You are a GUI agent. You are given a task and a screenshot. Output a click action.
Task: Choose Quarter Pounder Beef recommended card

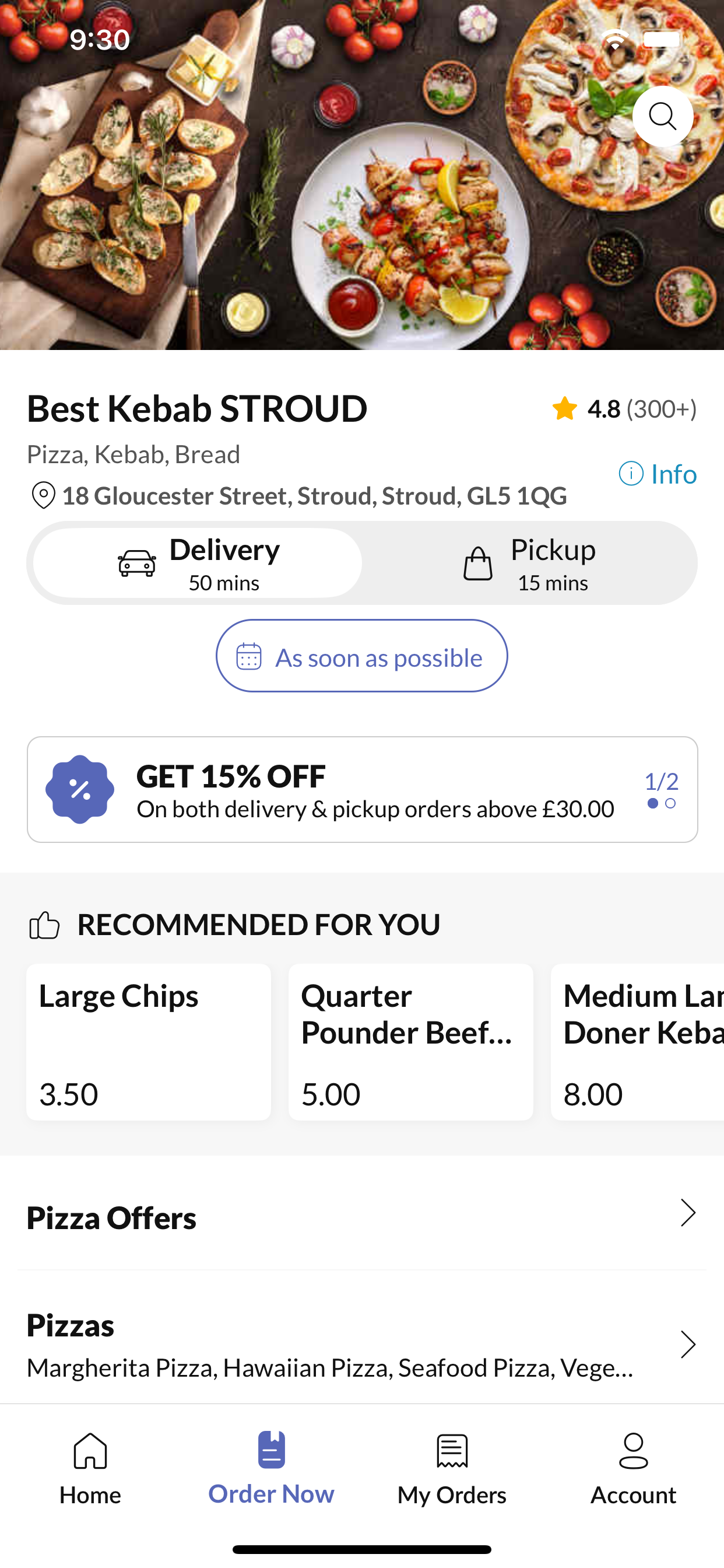[x=410, y=1041]
